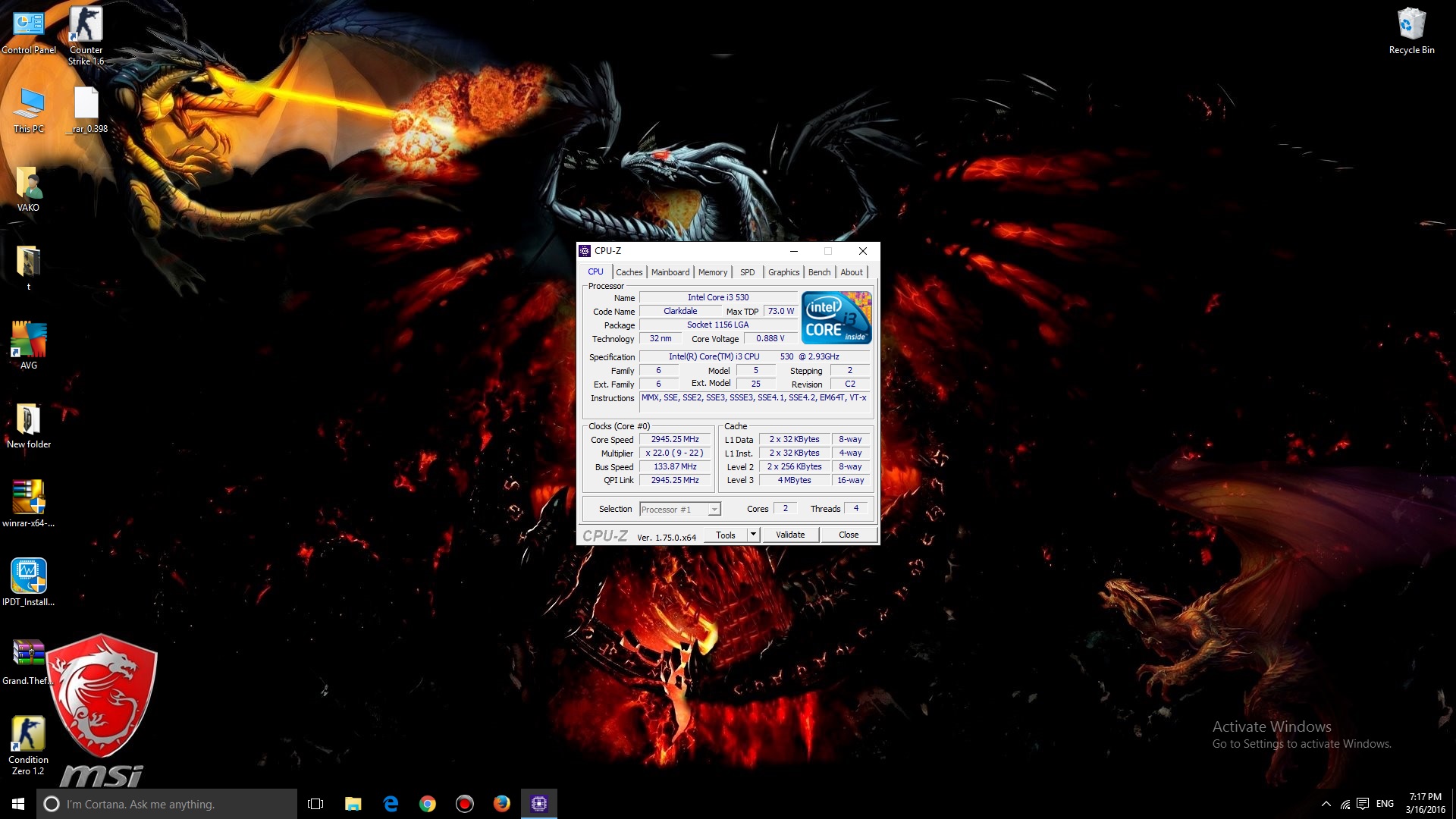Switch to the Mainboard tab
1456x819 pixels.
[670, 272]
